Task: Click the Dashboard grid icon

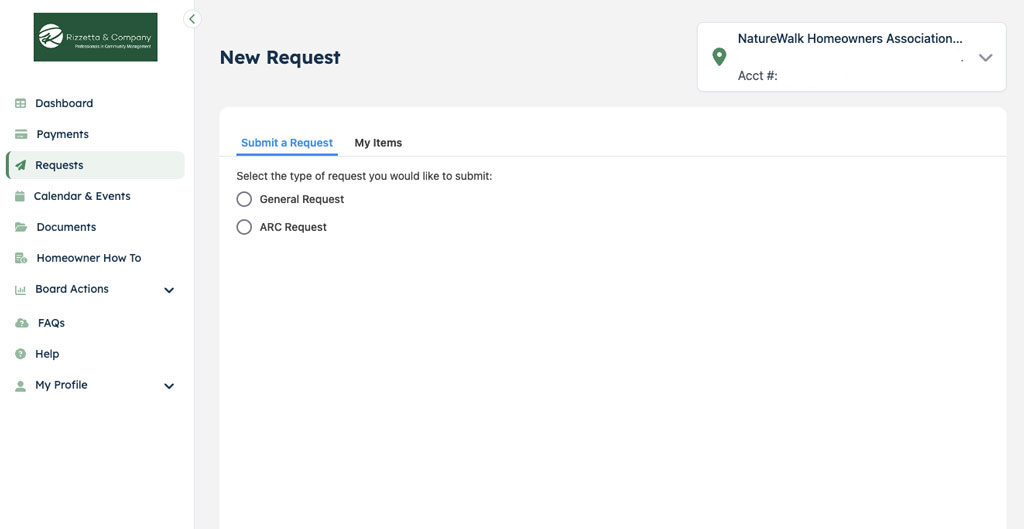Action: pyautogui.click(x=20, y=103)
